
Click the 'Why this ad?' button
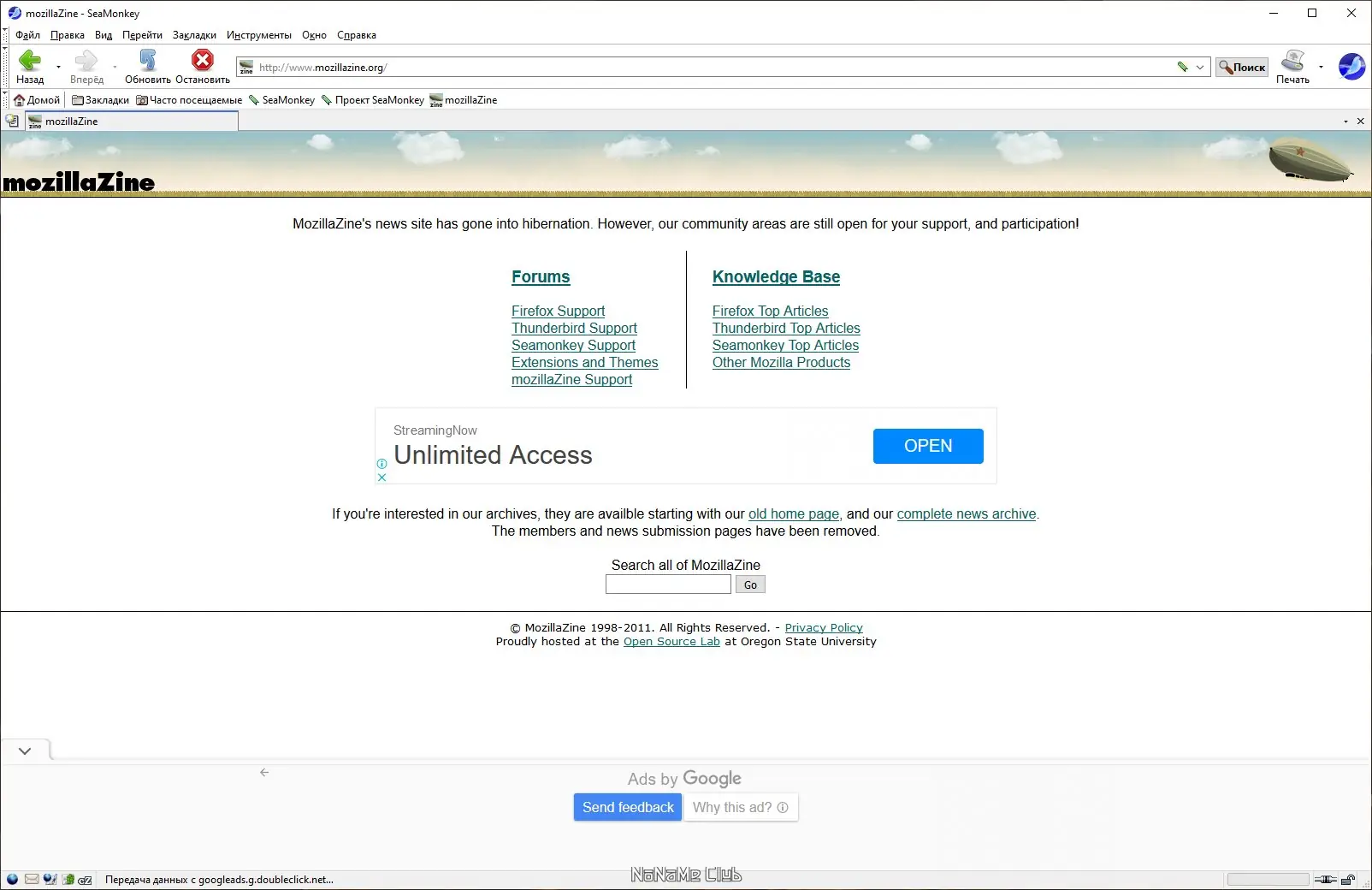(741, 807)
